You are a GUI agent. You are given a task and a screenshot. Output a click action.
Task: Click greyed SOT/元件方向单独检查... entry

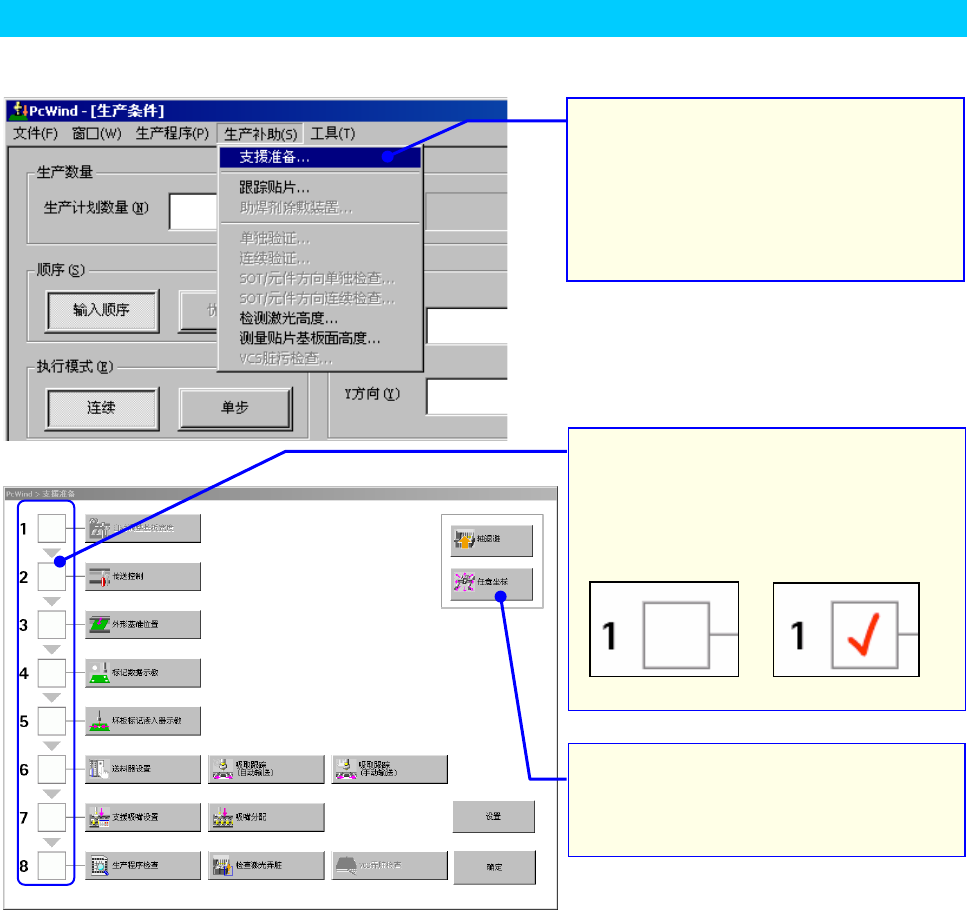click(x=320, y=278)
